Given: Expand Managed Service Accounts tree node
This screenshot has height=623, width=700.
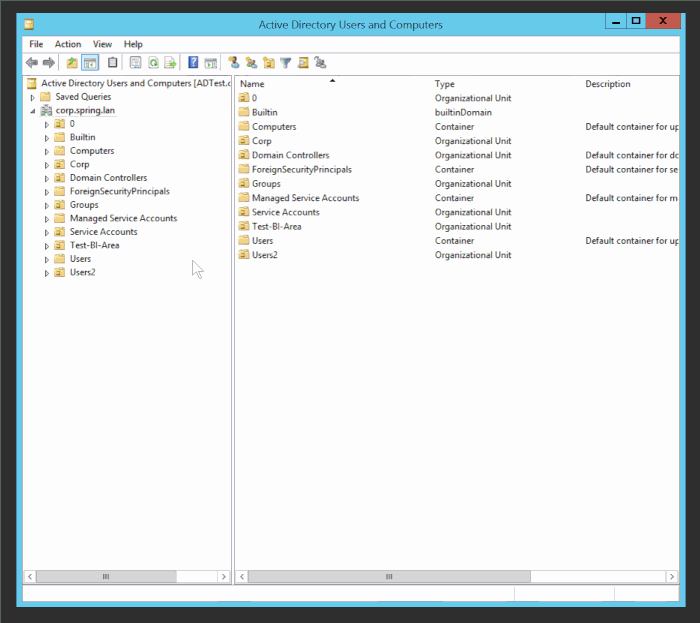Looking at the screenshot, I should point(46,219).
